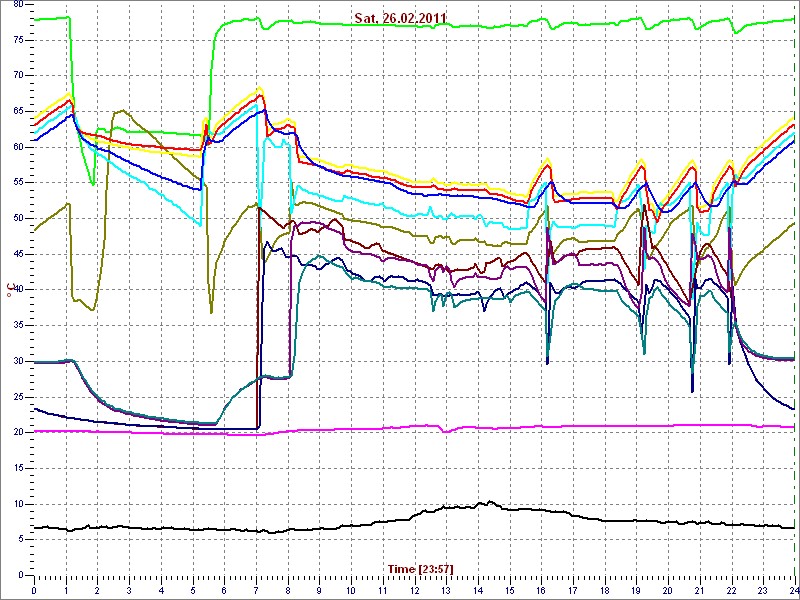
Task: Click hour '17' on the time axis
Action: (x=572, y=589)
